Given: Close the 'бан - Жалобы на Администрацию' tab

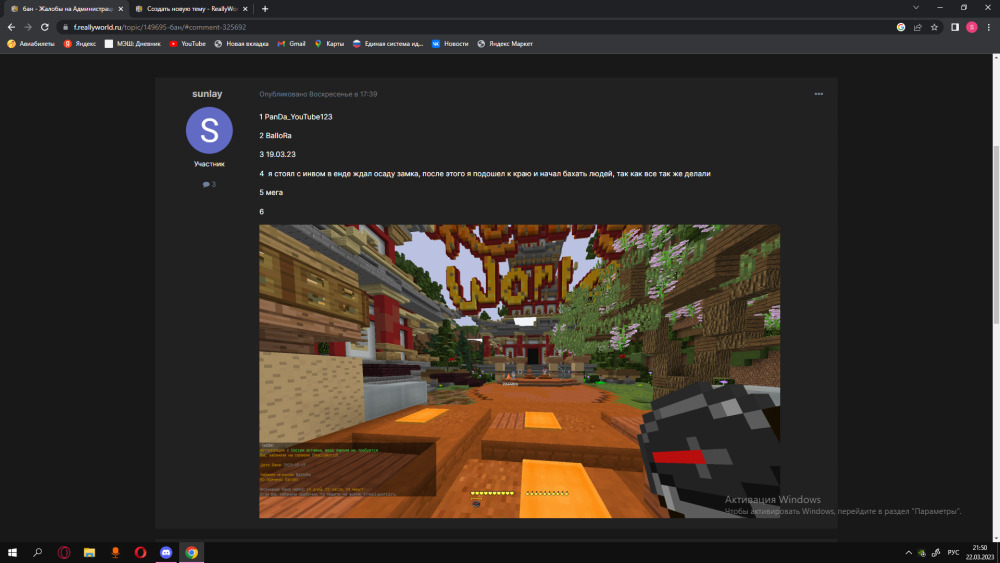Looking at the screenshot, I should pyautogui.click(x=121, y=9).
